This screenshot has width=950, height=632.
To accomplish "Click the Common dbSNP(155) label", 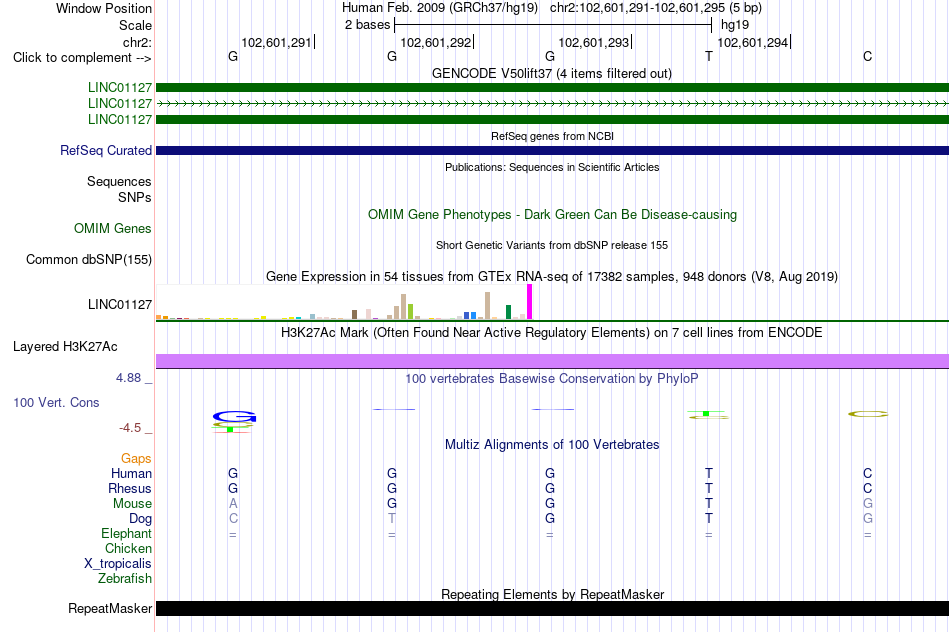I will pos(89,259).
